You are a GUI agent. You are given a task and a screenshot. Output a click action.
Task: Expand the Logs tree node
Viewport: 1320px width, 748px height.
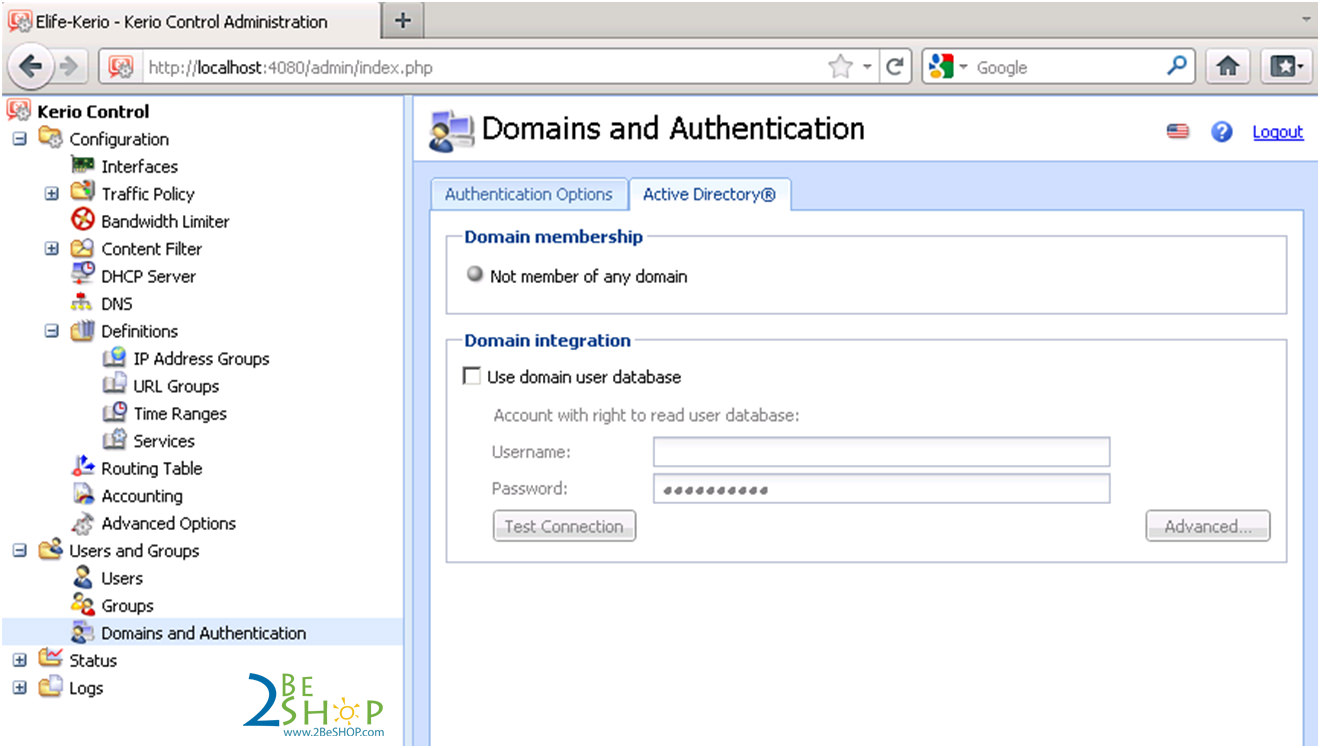click(x=19, y=688)
